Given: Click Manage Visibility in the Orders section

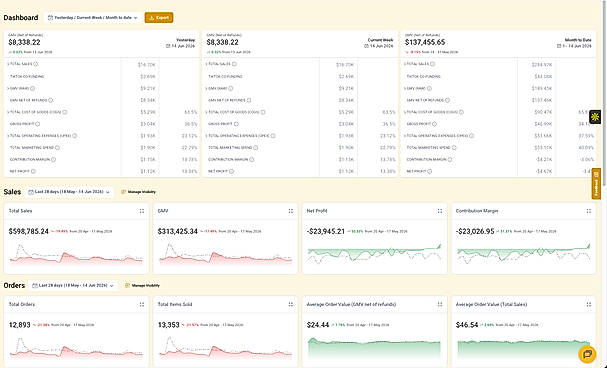Looking at the screenshot, I should 142,286.
